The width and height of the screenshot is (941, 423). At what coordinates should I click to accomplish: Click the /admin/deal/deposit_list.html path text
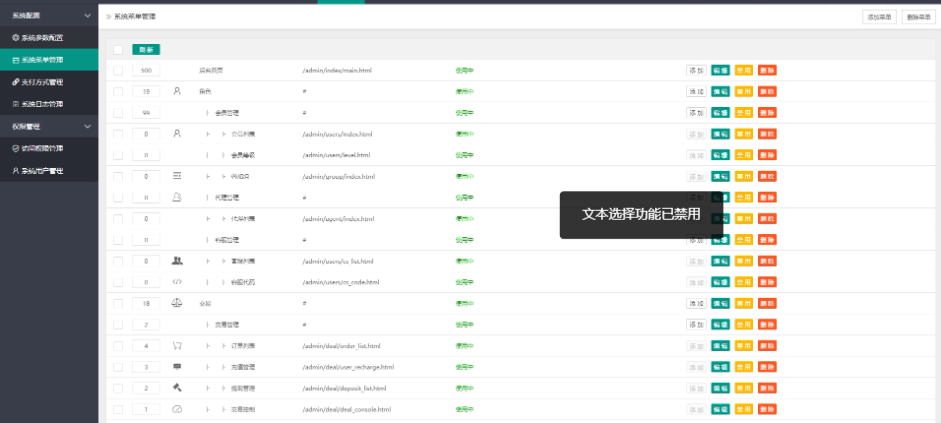(344, 388)
